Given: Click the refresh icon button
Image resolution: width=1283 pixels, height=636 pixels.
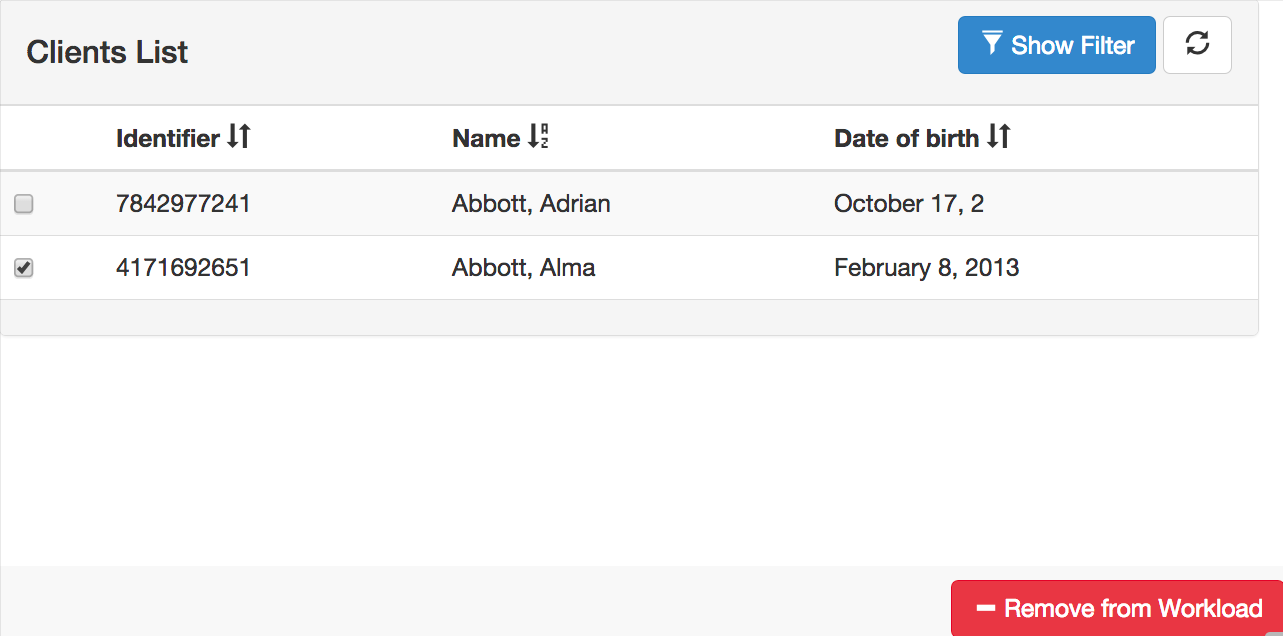Looking at the screenshot, I should pos(1197,45).
